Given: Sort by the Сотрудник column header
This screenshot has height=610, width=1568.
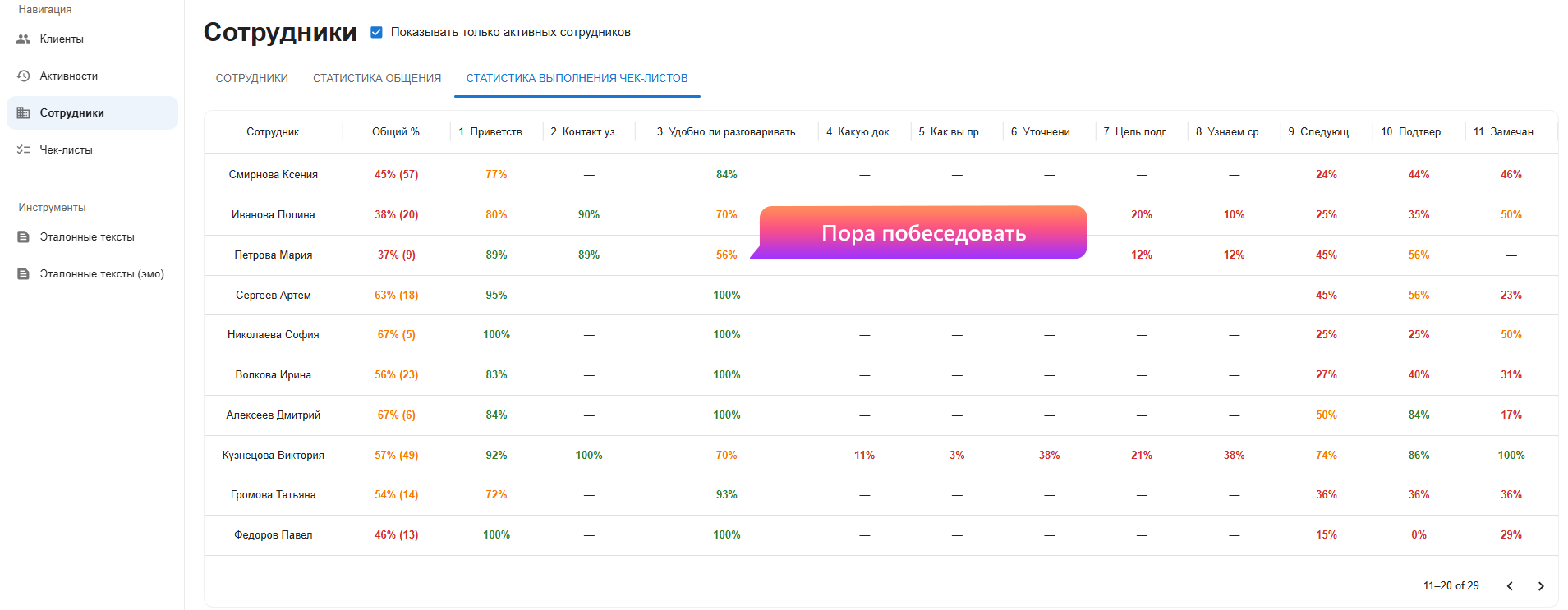Looking at the screenshot, I should pyautogui.click(x=273, y=131).
